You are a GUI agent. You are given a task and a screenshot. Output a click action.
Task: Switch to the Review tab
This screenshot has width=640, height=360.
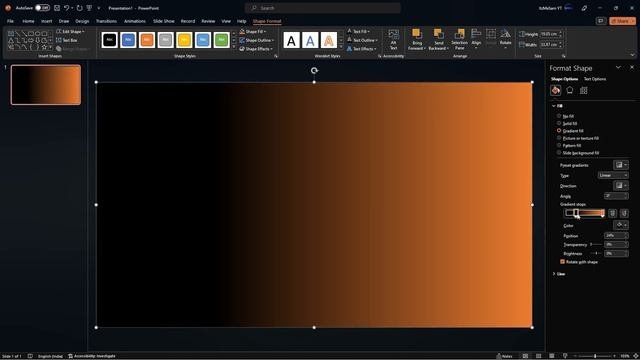208,21
